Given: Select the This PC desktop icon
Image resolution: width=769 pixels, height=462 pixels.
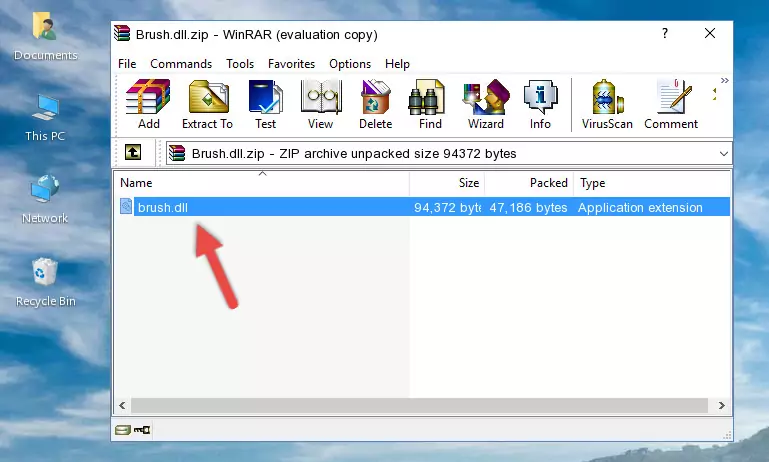Looking at the screenshot, I should tap(45, 118).
